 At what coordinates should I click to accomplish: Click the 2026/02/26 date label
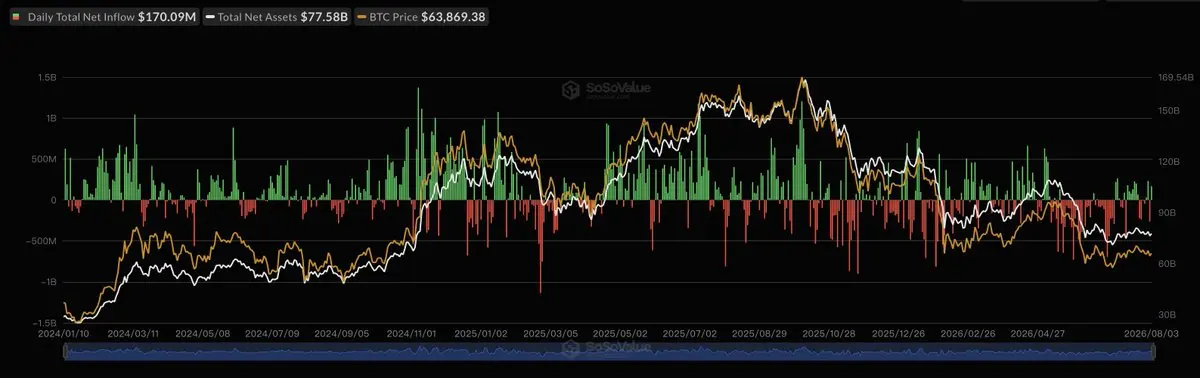click(967, 333)
